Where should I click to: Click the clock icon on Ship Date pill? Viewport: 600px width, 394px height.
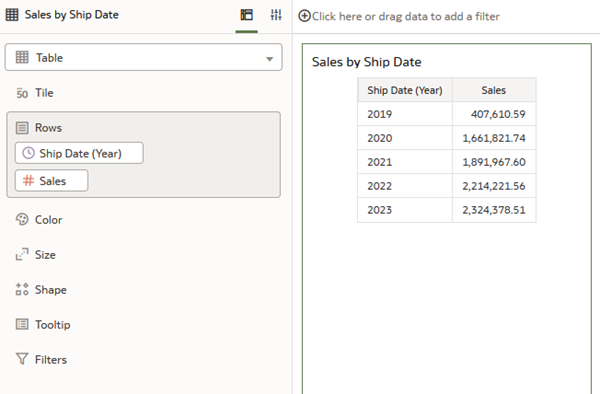click(28, 153)
